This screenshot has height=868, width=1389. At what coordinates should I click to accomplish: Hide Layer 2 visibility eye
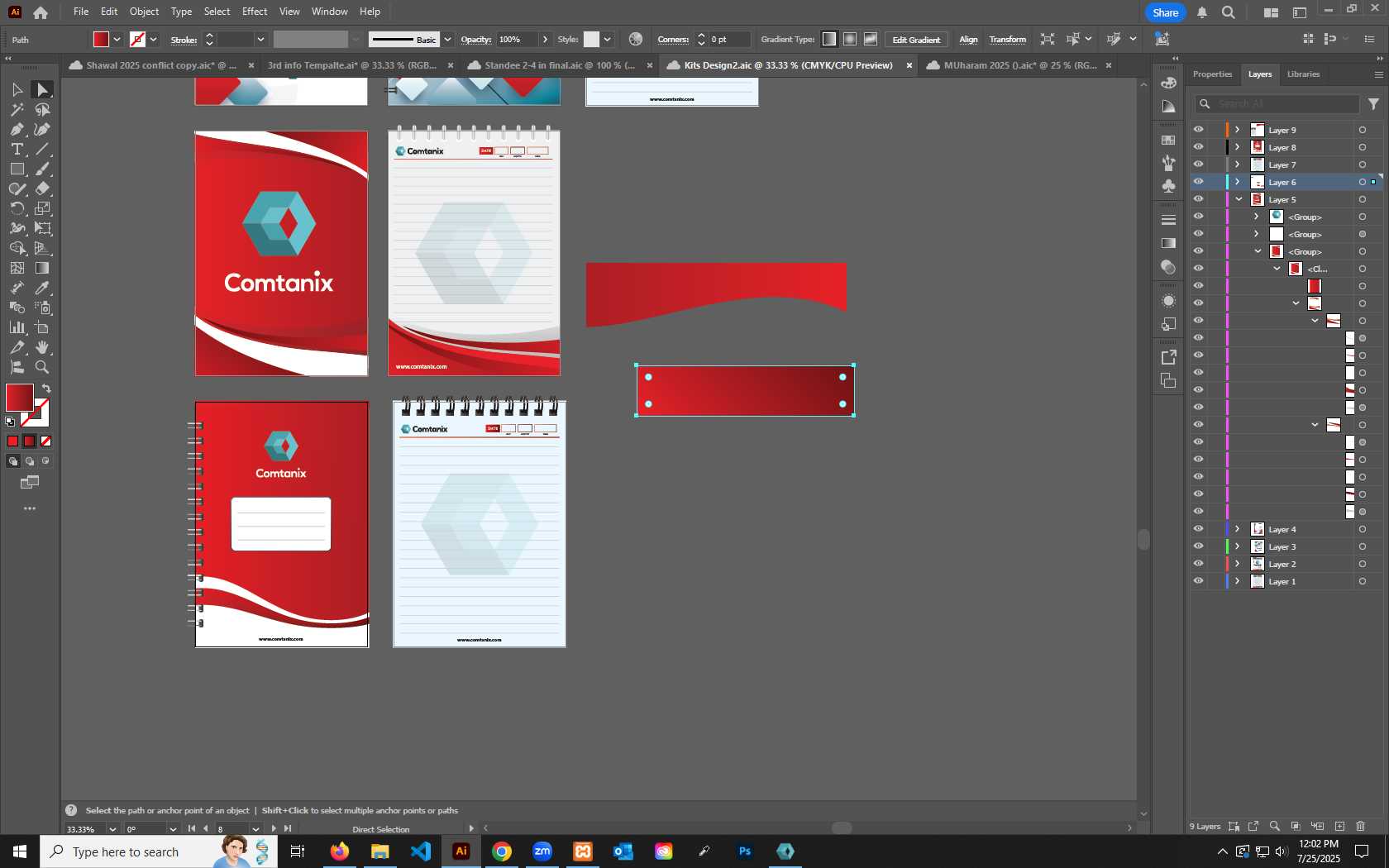point(1198,564)
